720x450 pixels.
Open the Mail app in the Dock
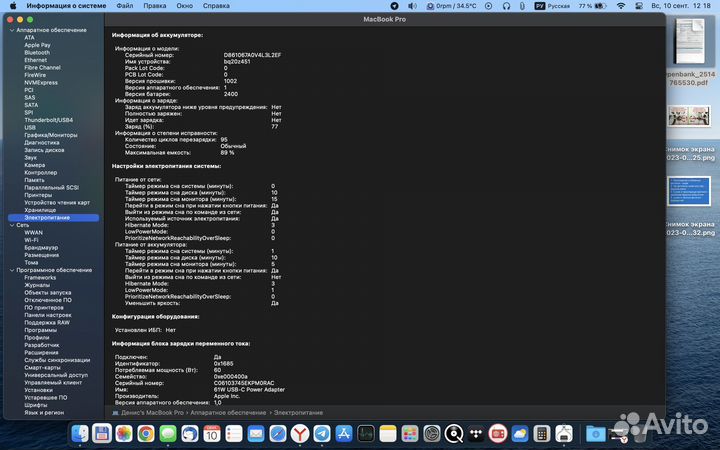256,433
